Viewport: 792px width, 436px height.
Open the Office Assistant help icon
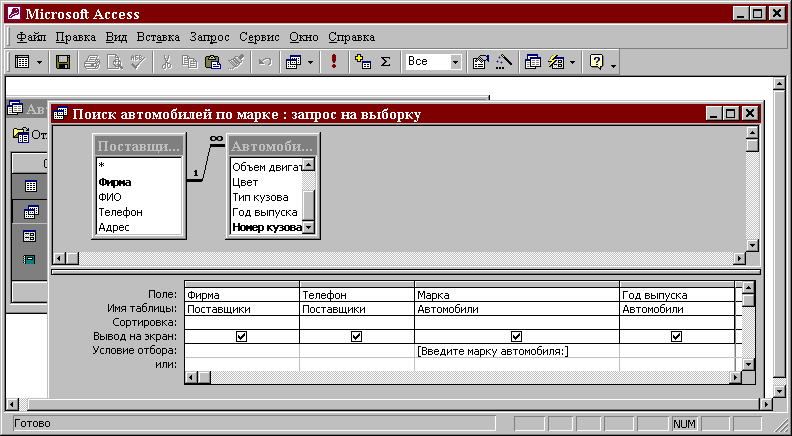[x=597, y=62]
